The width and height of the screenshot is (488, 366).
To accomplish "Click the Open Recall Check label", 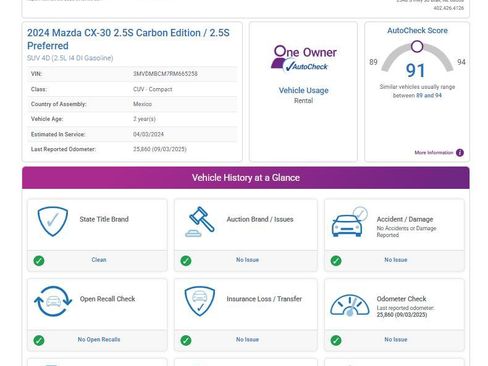I will pyautogui.click(x=108, y=299).
